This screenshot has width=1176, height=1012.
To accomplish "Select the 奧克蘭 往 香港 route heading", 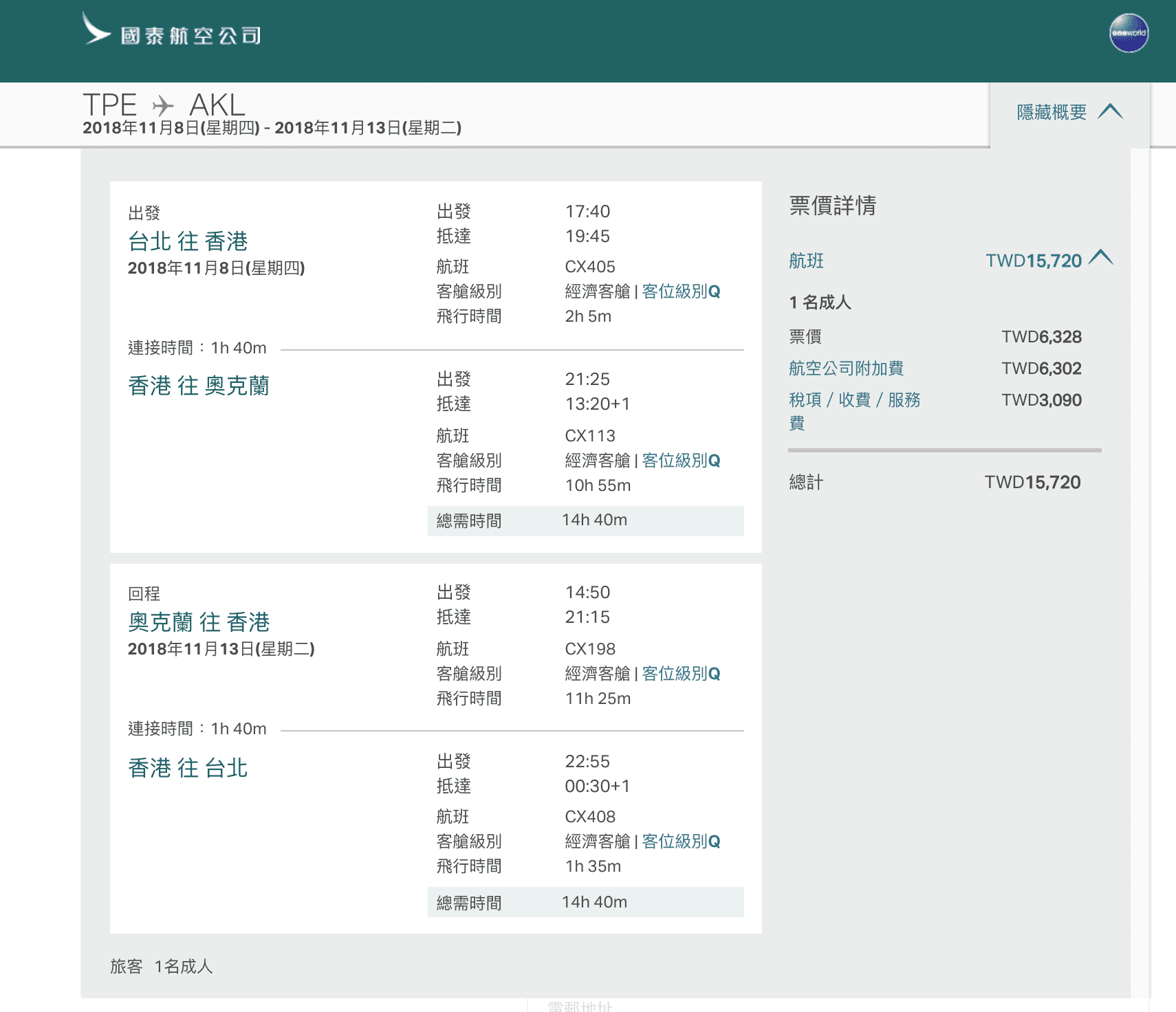I will click(199, 622).
